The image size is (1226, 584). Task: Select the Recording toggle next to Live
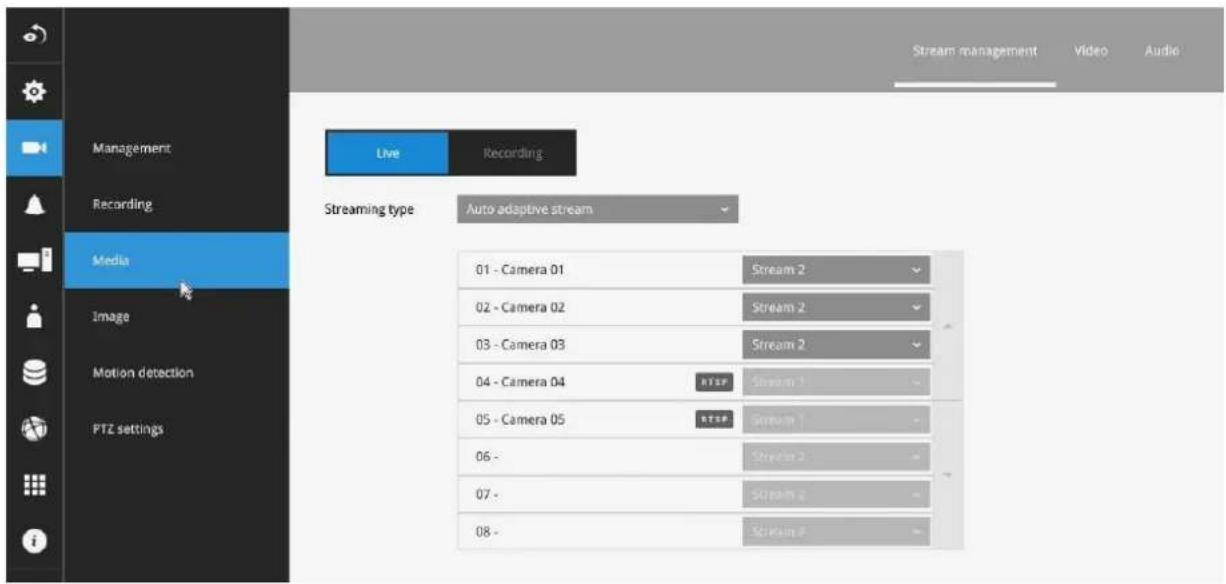[512, 153]
